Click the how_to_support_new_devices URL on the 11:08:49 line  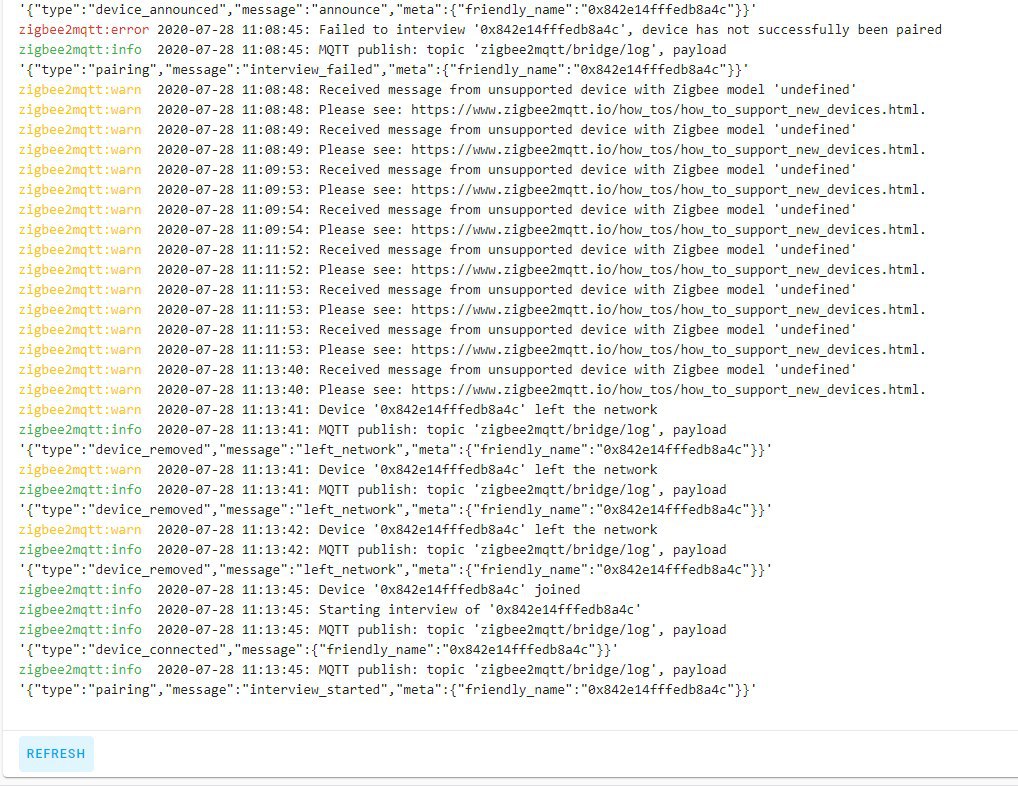click(668, 150)
